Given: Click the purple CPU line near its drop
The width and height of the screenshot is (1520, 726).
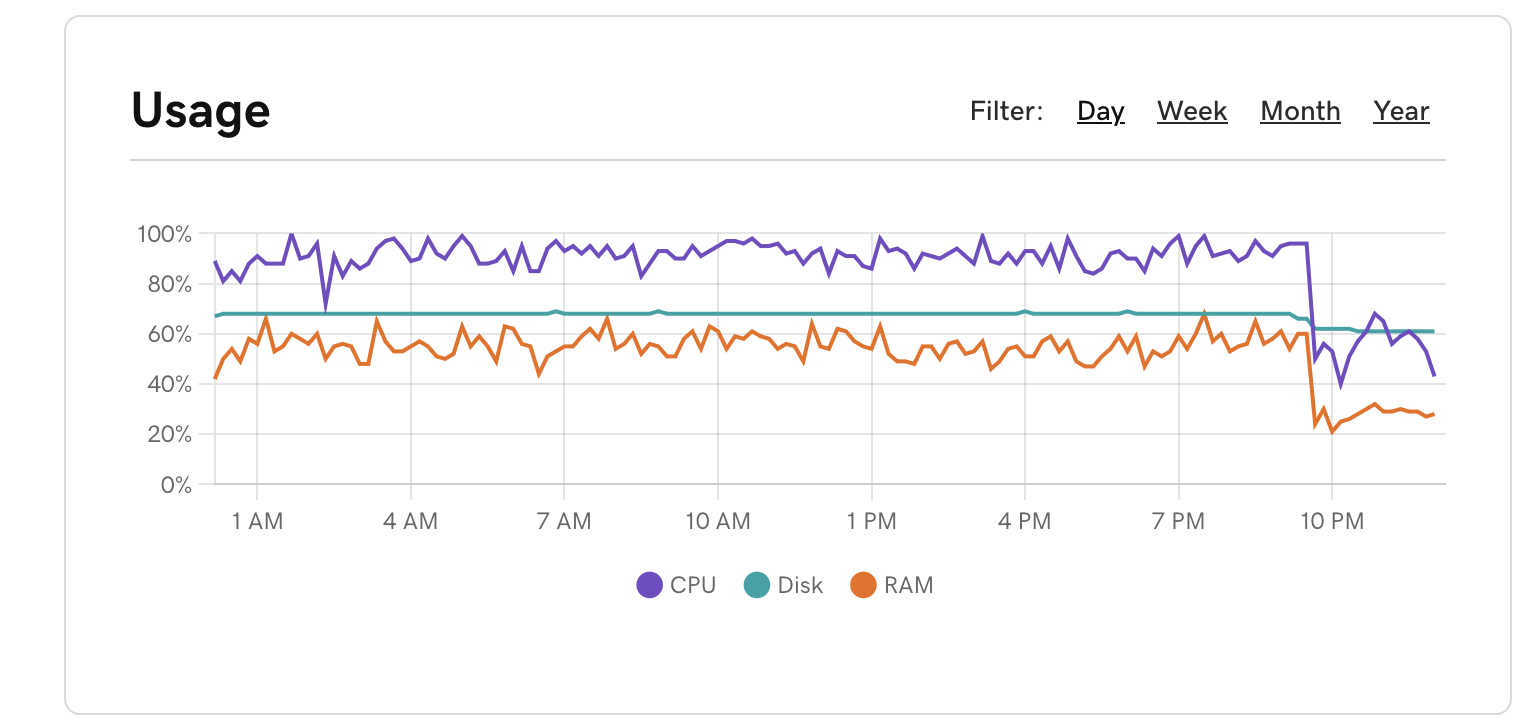Looking at the screenshot, I should coord(1310,300).
